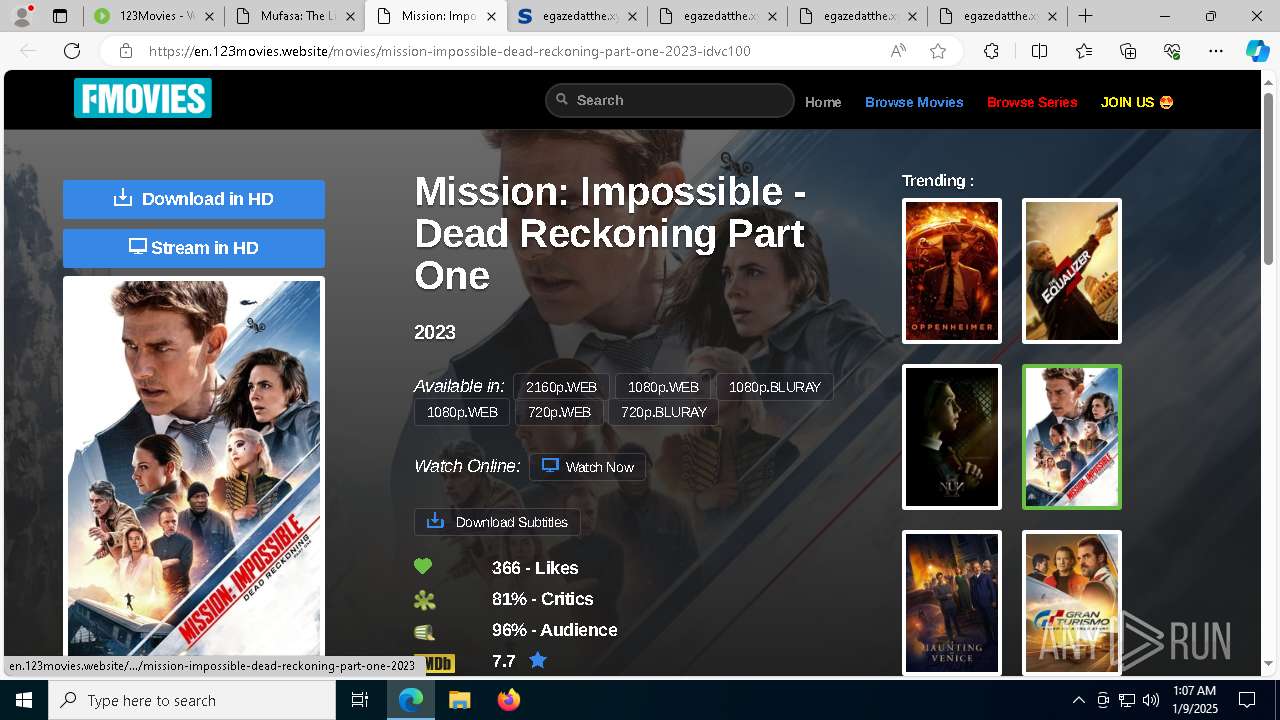Select 720p.BLURAY quality option
1280x720 pixels.
click(663, 412)
